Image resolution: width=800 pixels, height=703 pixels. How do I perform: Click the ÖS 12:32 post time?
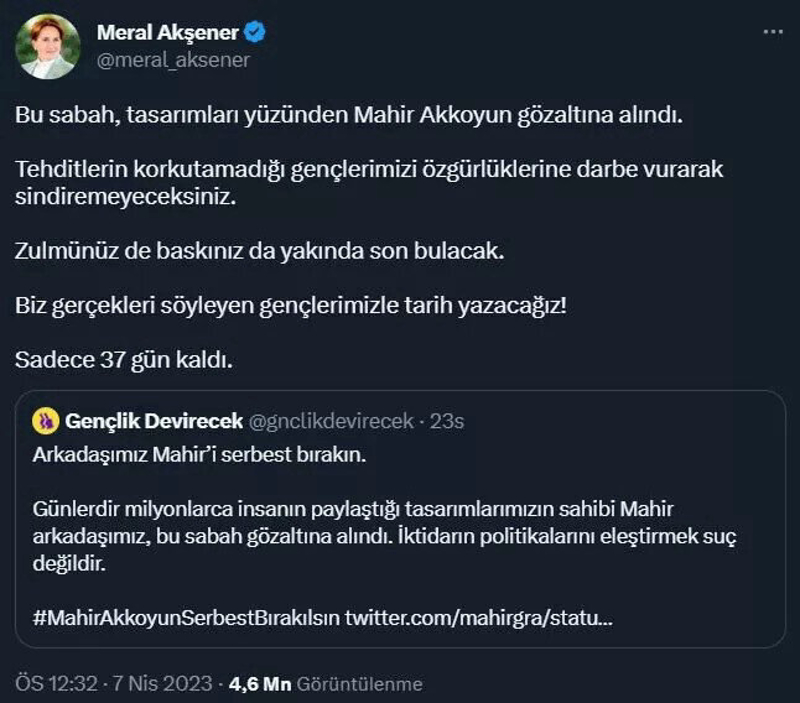click(56, 684)
